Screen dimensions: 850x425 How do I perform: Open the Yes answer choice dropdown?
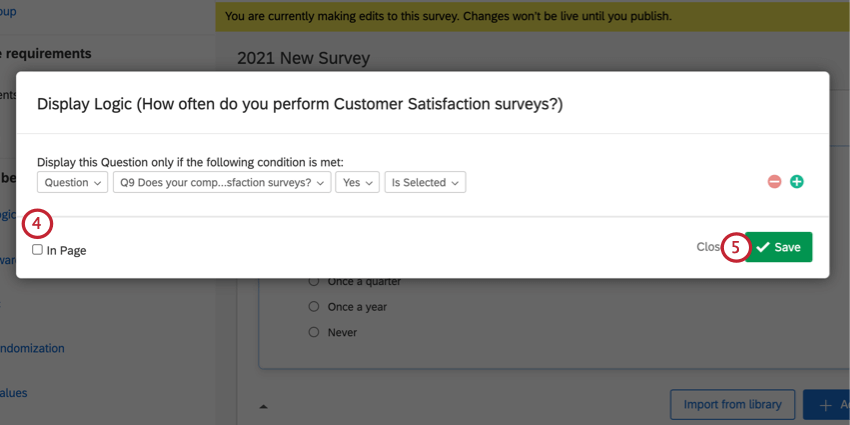(357, 182)
